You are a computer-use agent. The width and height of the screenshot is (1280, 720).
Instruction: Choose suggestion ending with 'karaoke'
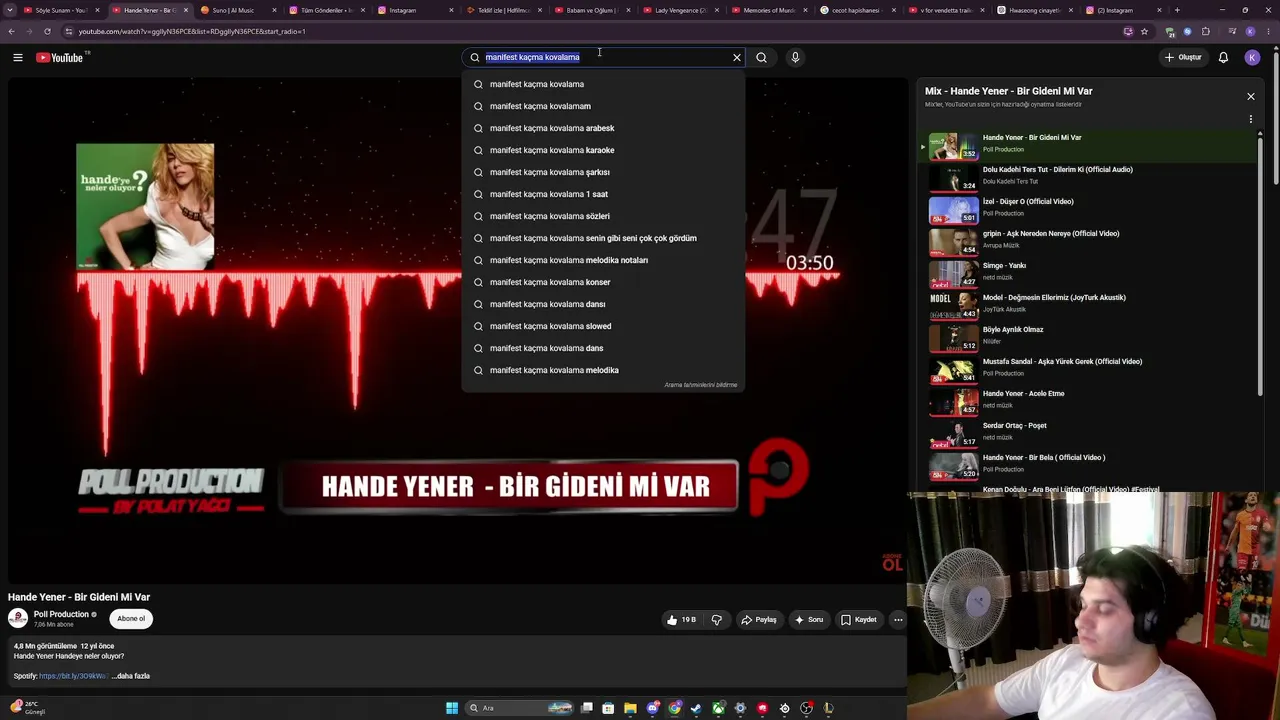coord(603,150)
